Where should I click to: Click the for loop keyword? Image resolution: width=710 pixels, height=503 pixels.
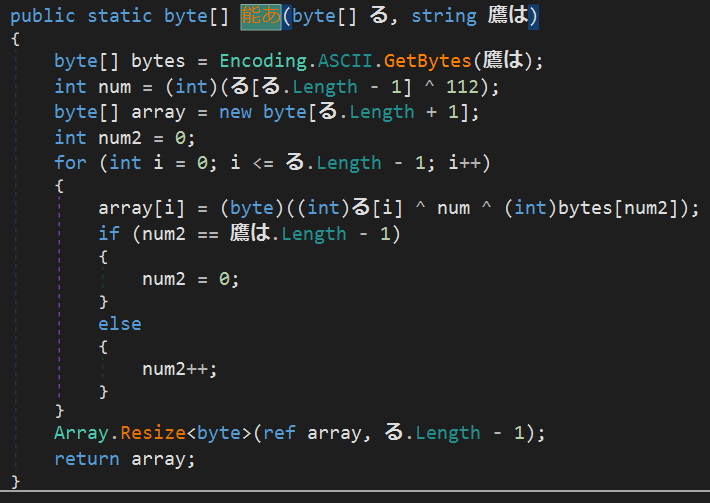coord(71,162)
